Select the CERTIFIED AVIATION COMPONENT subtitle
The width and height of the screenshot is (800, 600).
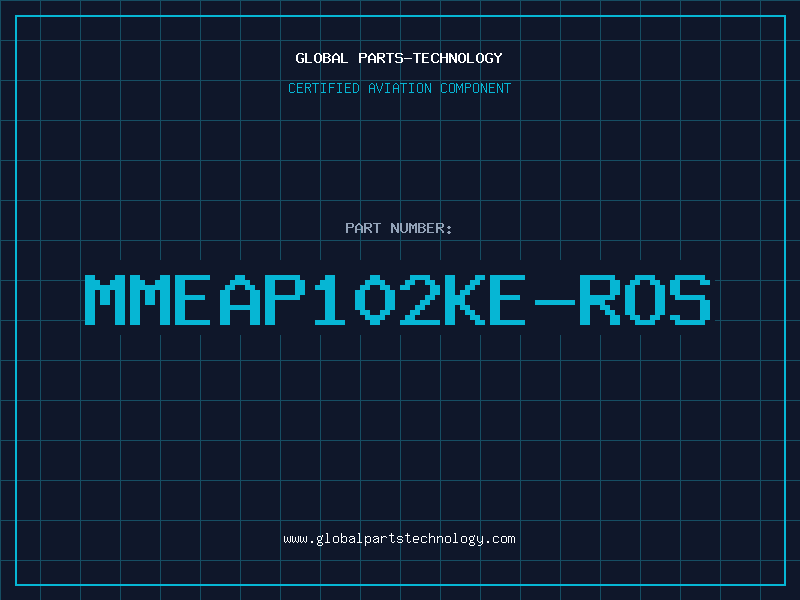(399, 88)
